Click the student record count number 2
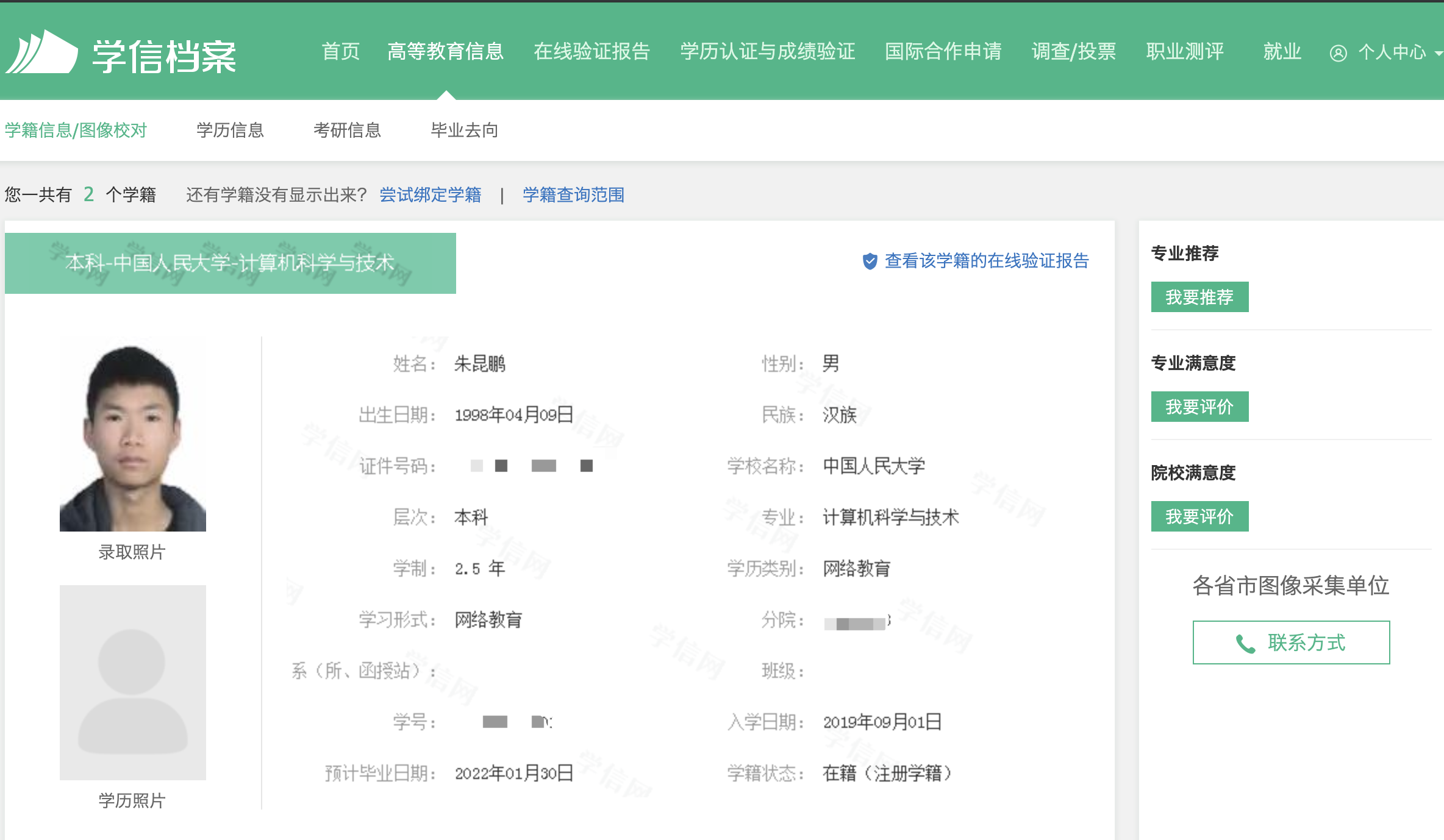 (89, 194)
